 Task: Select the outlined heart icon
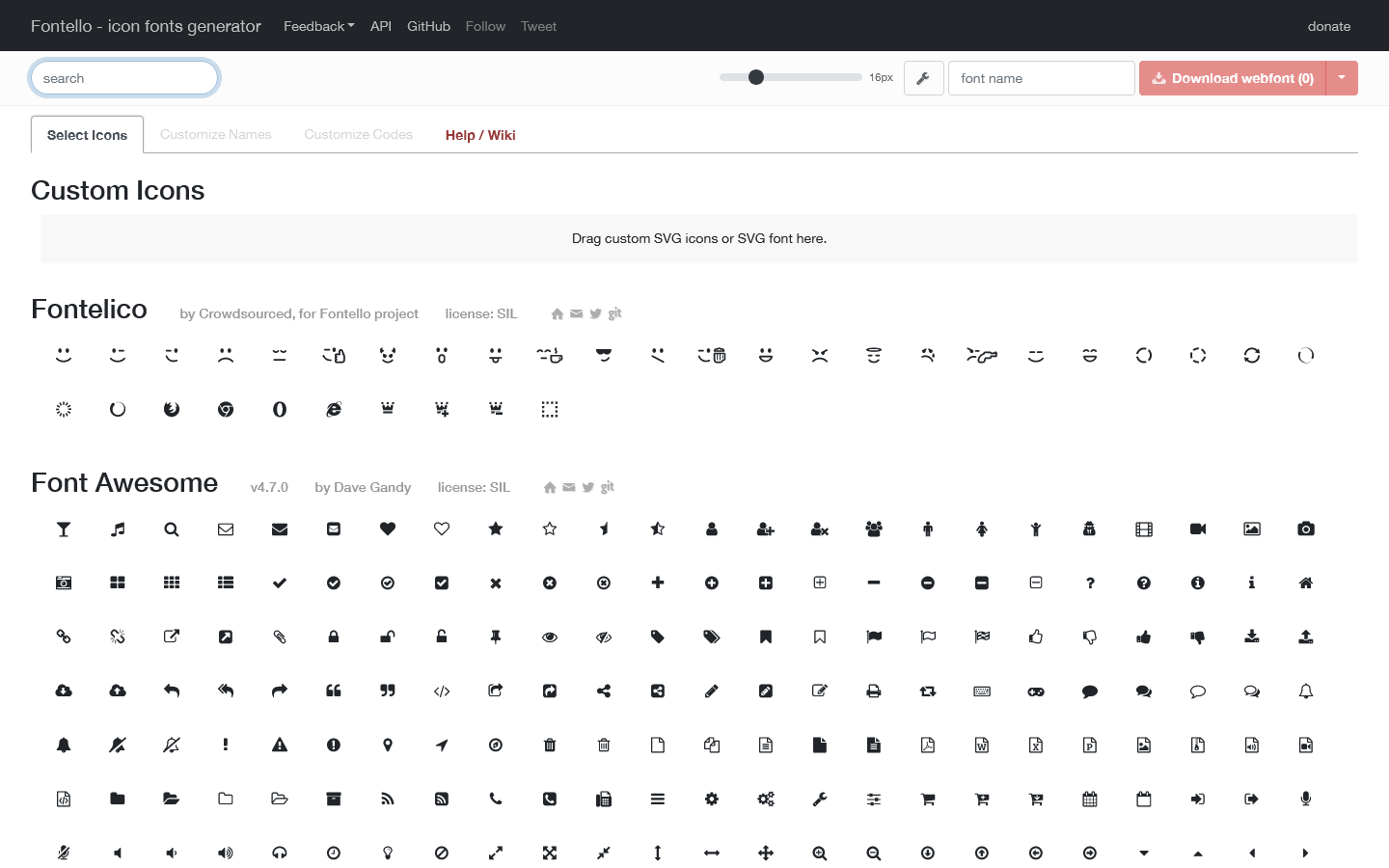click(x=442, y=529)
